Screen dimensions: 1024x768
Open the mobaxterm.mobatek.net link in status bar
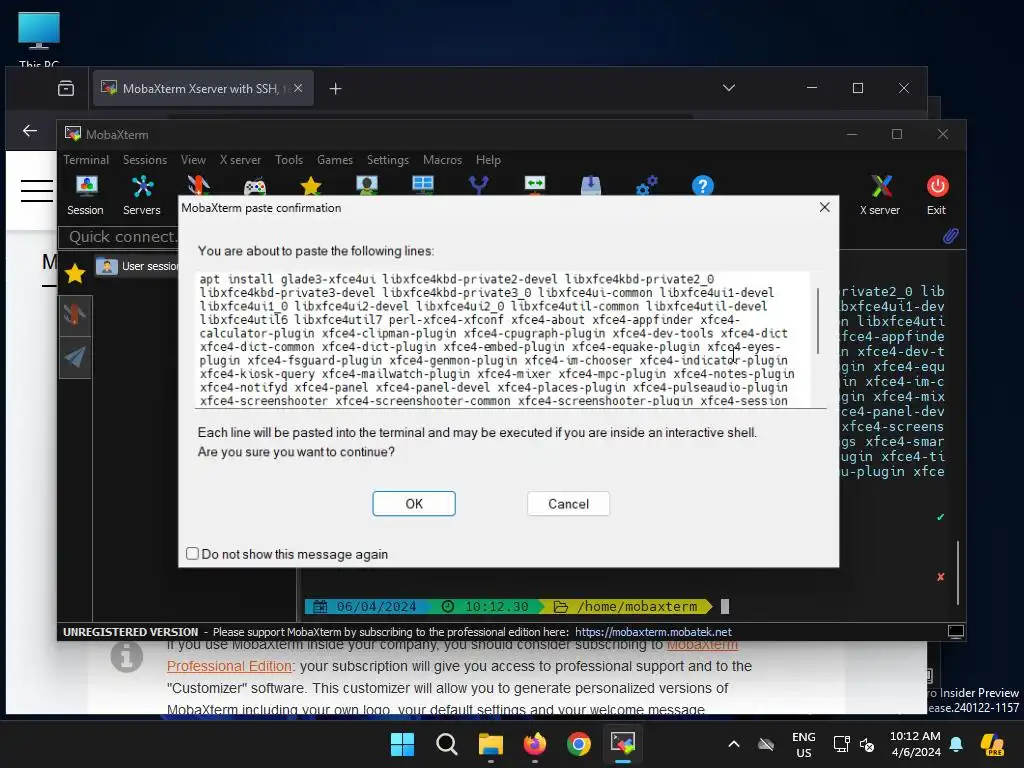pos(653,632)
